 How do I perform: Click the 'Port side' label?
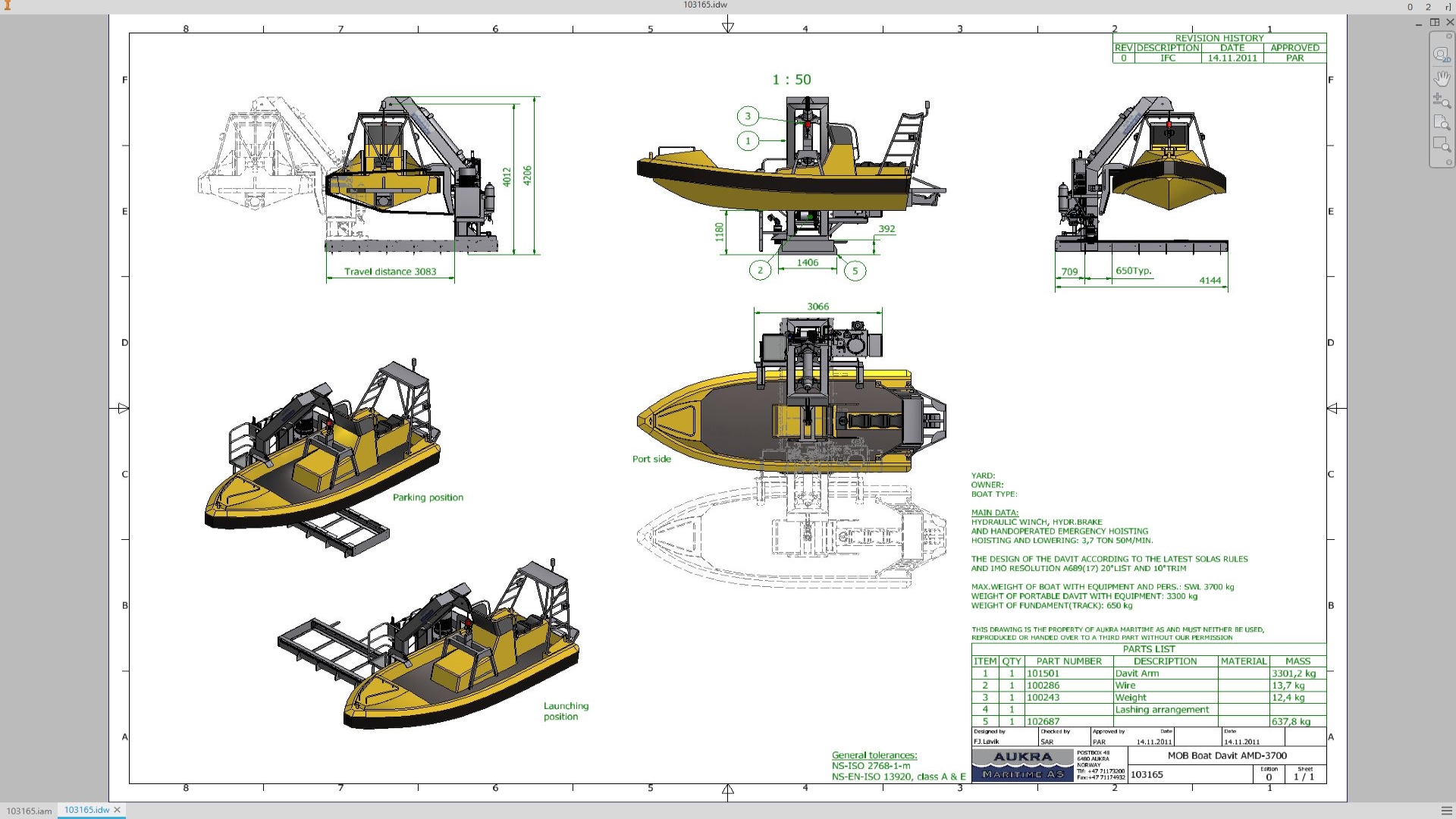click(651, 459)
